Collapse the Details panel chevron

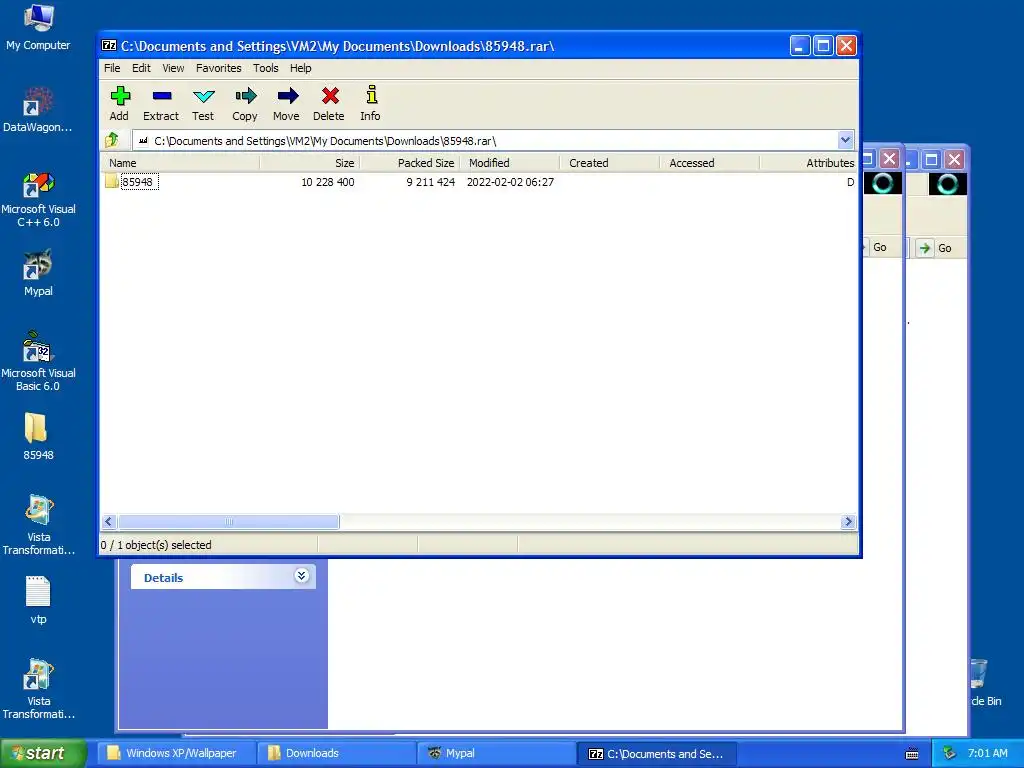tap(301, 576)
